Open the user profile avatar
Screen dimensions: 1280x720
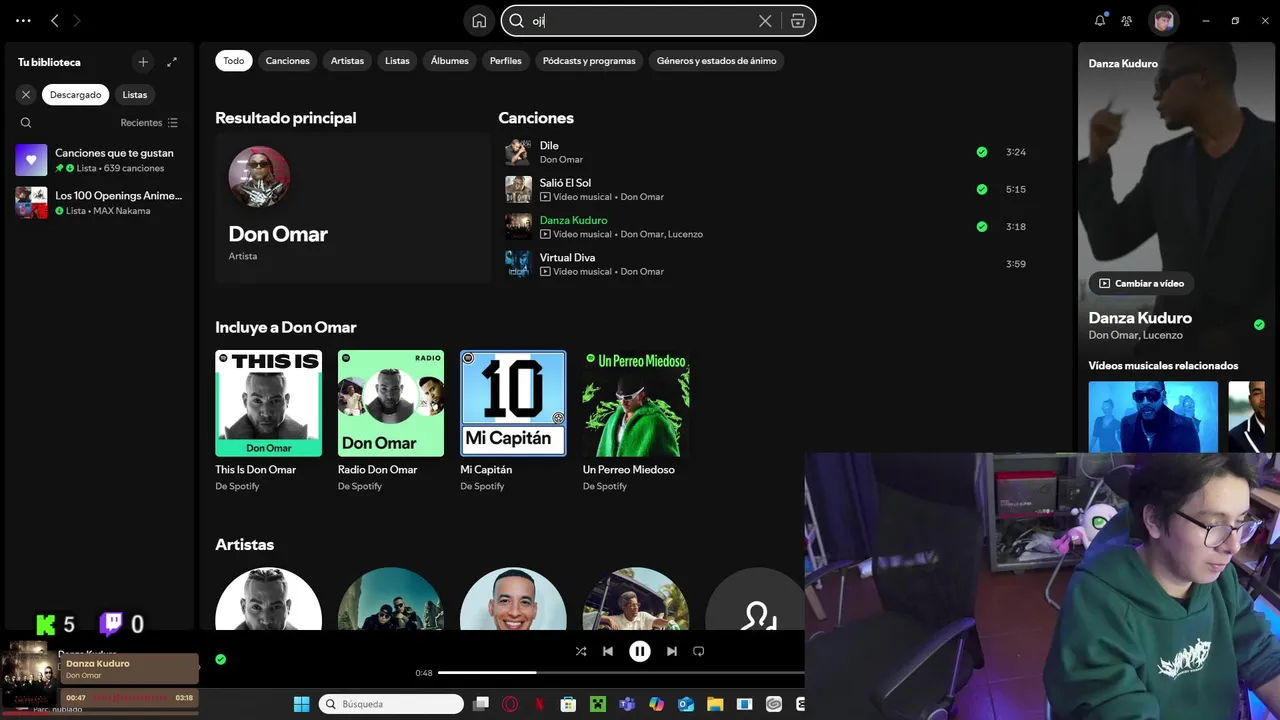click(x=1163, y=20)
